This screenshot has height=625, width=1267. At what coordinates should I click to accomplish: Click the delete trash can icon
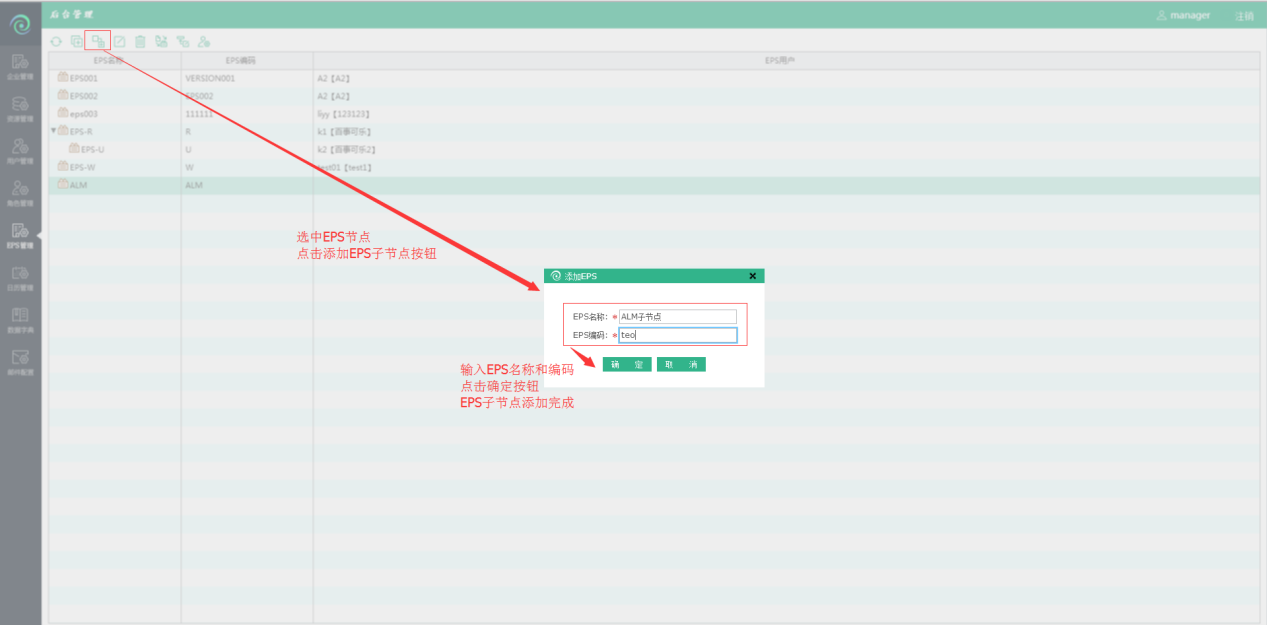(x=140, y=41)
